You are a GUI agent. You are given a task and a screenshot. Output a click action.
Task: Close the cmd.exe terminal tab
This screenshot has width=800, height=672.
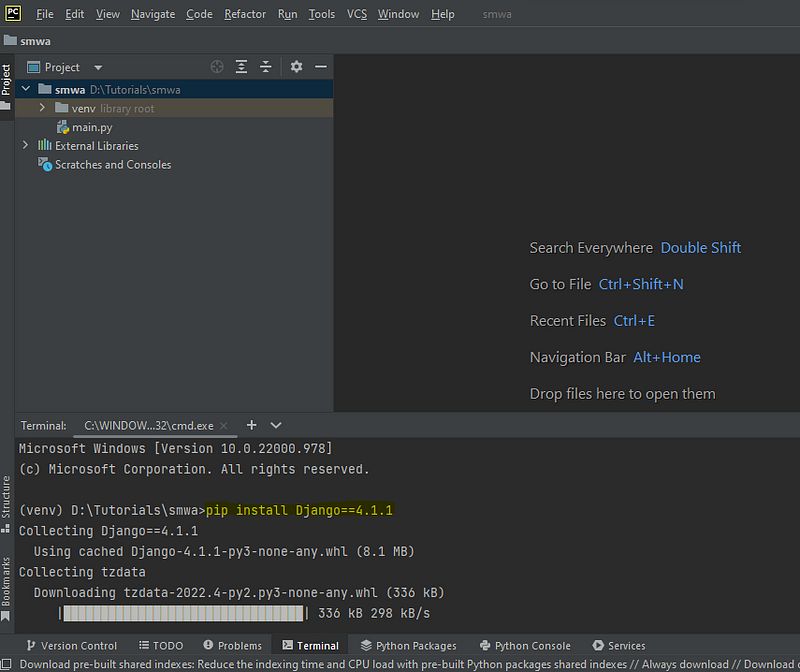[x=223, y=426]
